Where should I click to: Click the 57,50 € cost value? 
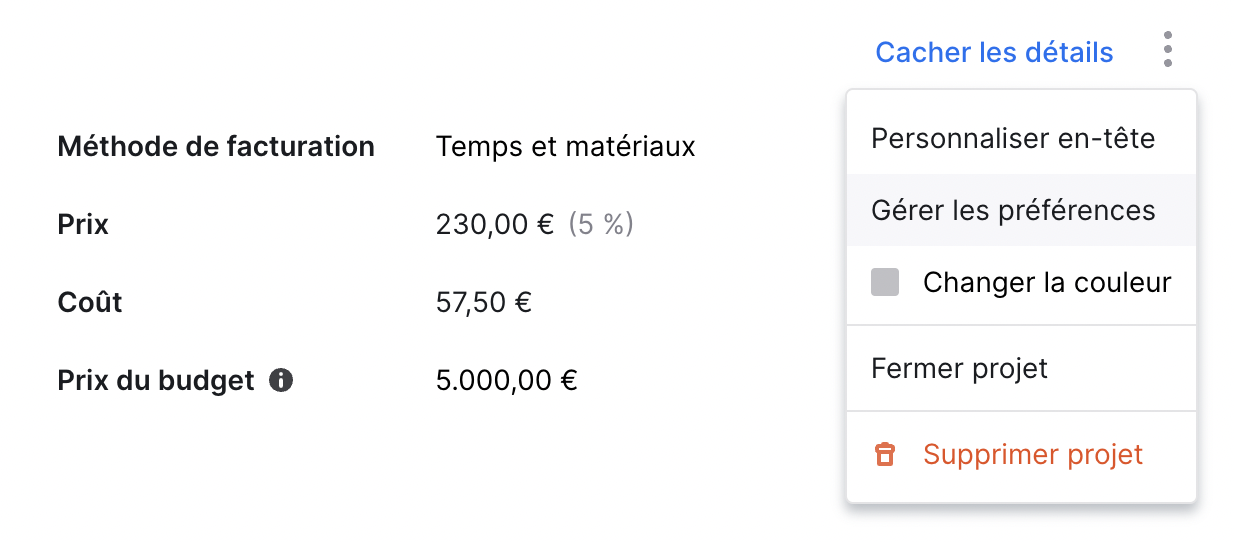[x=484, y=302]
